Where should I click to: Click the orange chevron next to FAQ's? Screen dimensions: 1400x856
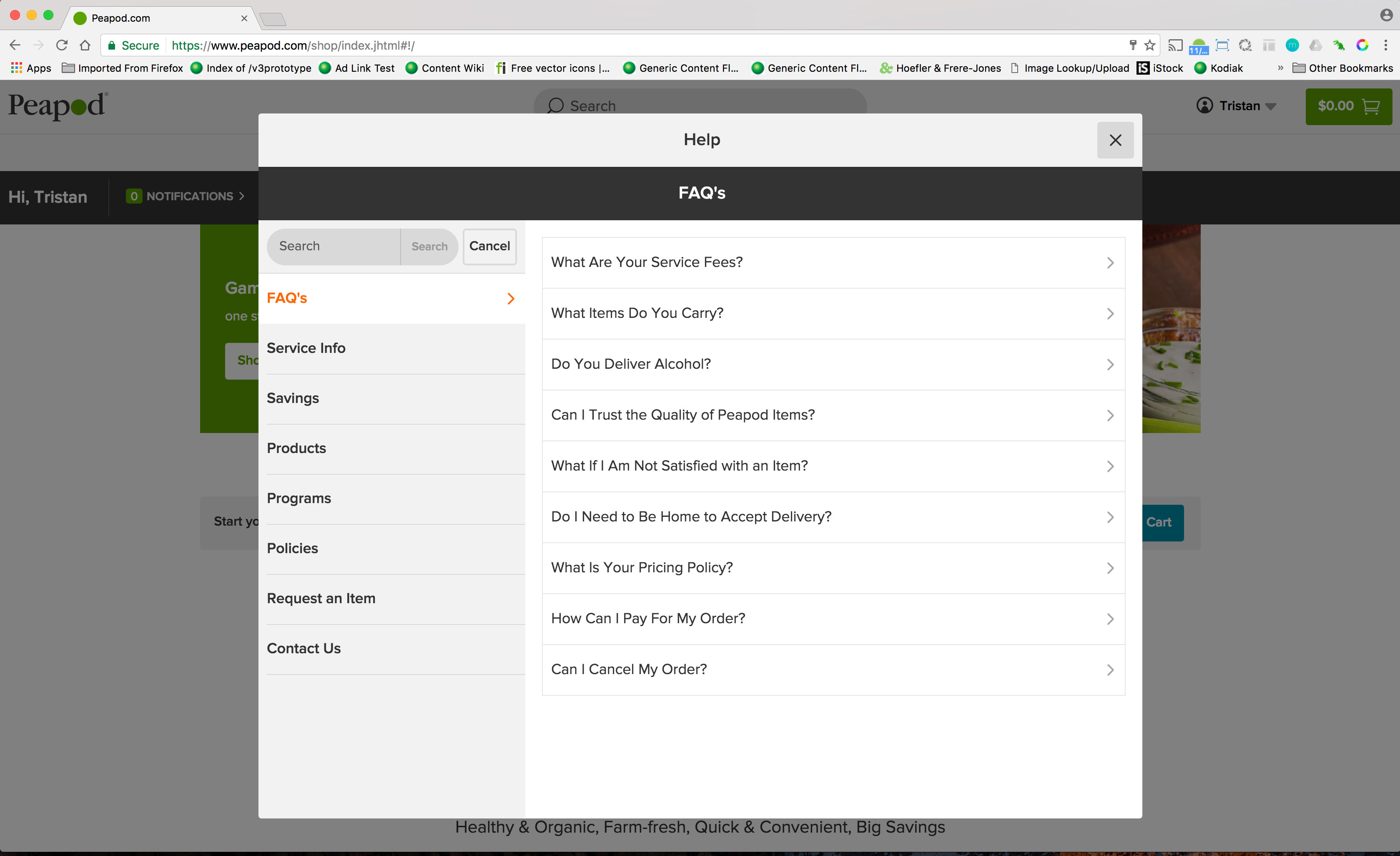(511, 298)
